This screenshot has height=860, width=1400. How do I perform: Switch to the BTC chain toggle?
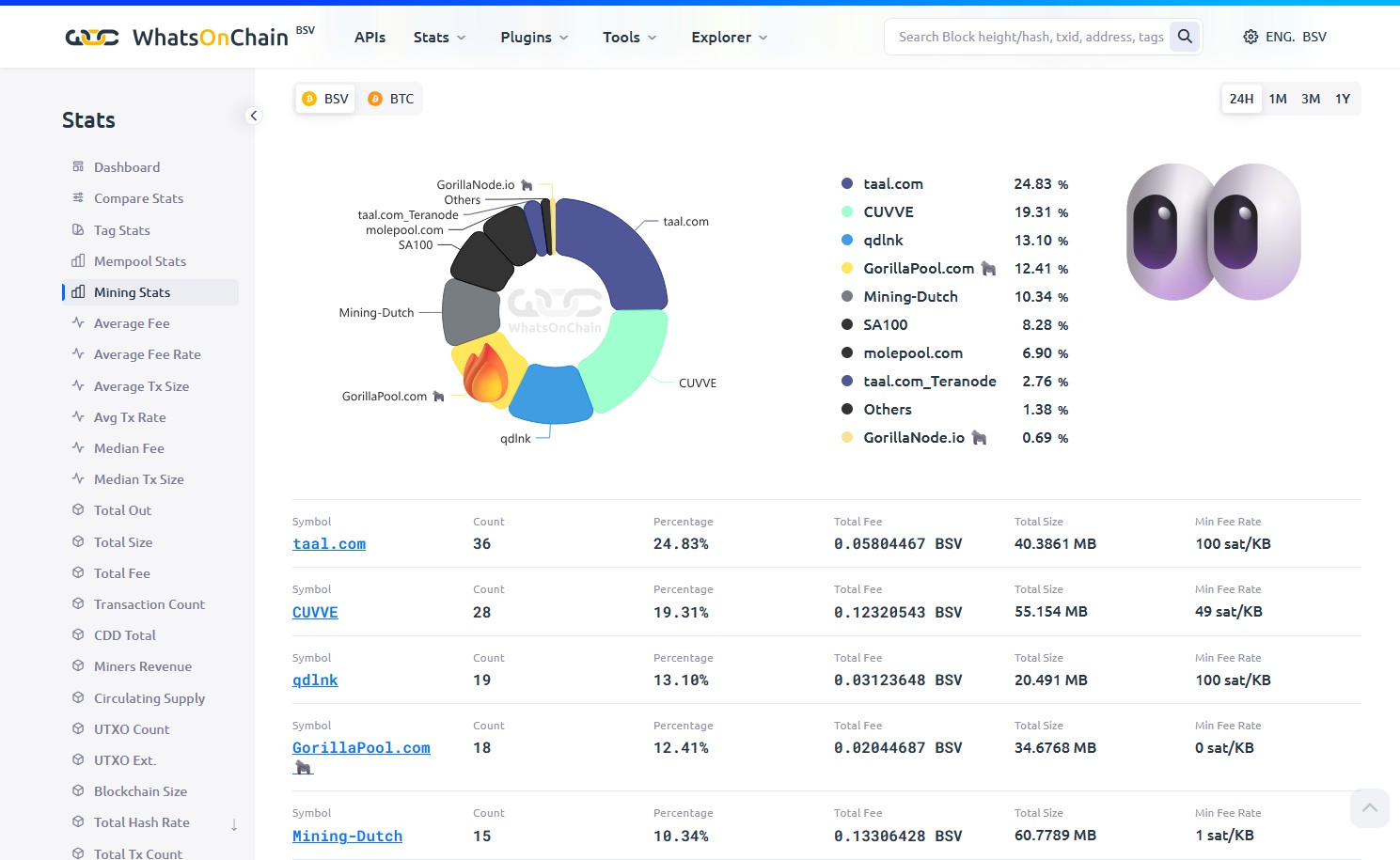click(390, 99)
